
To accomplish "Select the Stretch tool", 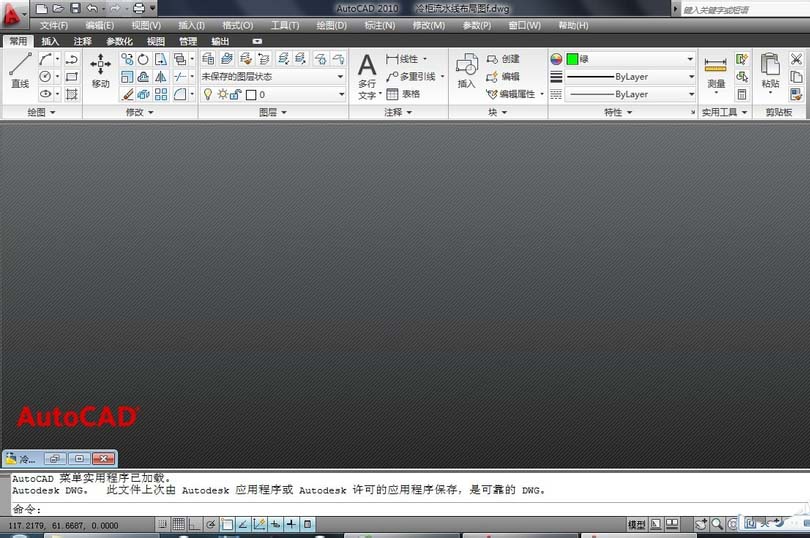I will pos(161,59).
